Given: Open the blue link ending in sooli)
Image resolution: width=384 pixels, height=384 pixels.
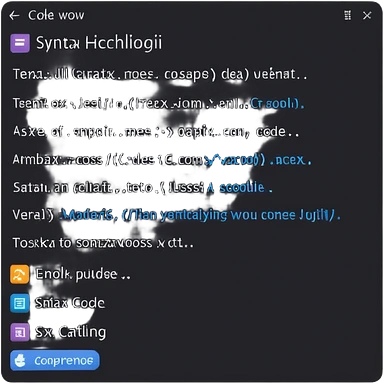Looking at the screenshot, I should point(277,104).
